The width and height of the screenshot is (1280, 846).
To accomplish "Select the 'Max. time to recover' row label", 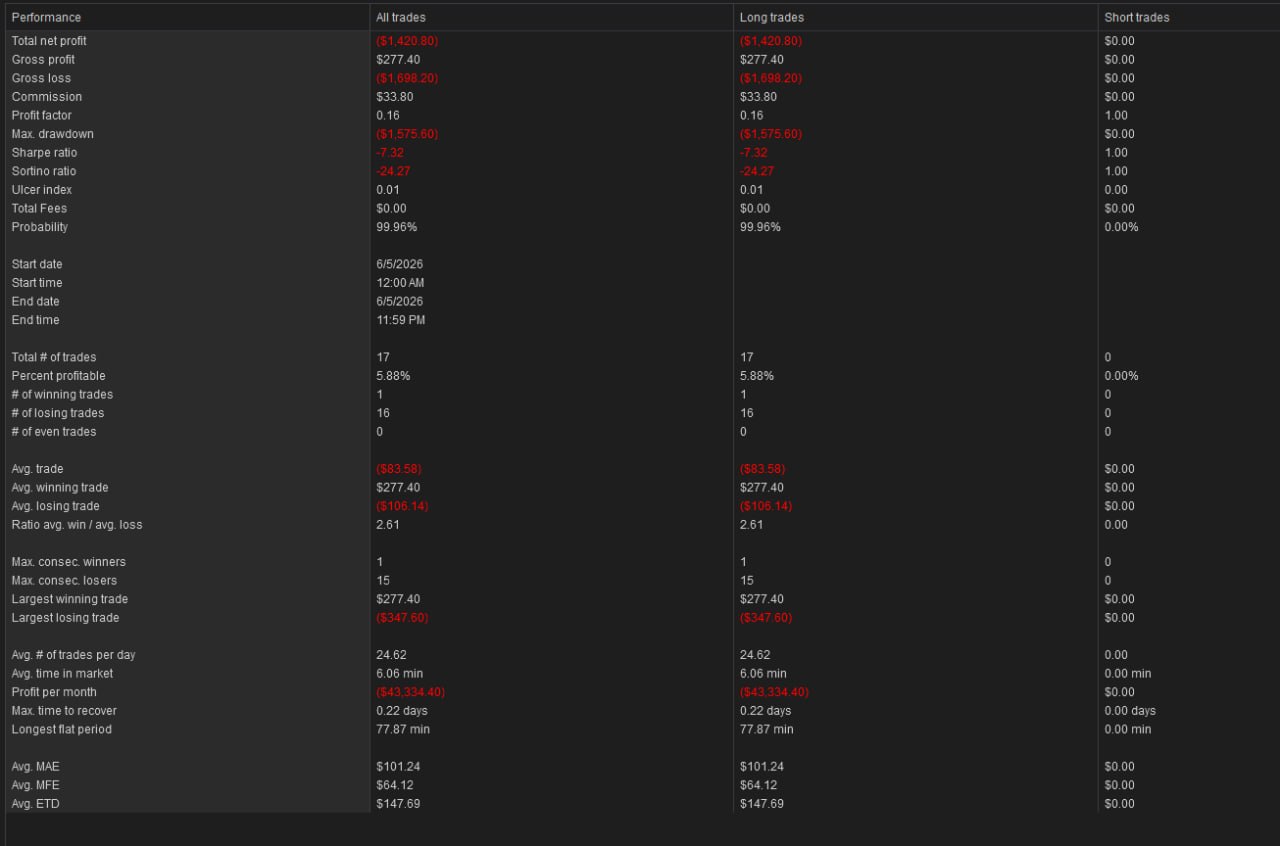I will point(64,711).
